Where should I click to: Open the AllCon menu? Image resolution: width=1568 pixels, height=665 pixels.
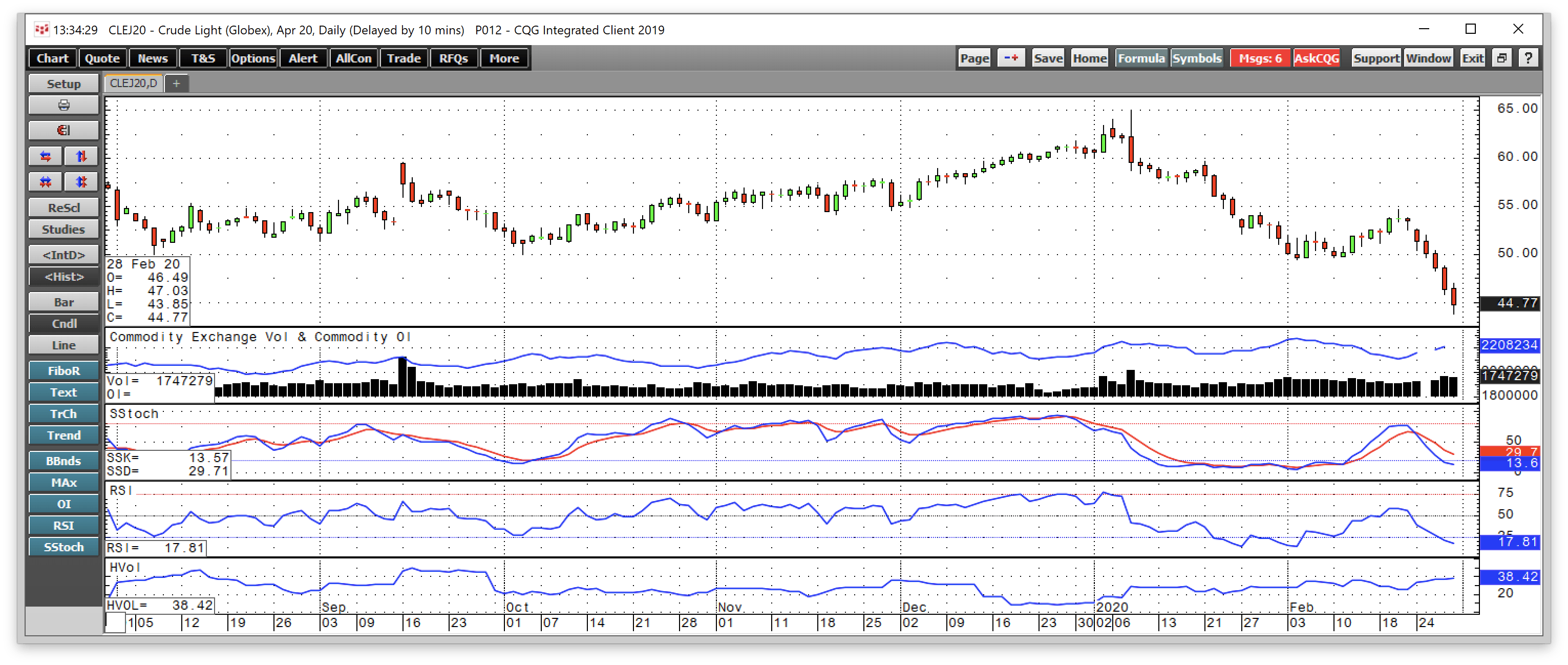pyautogui.click(x=354, y=58)
